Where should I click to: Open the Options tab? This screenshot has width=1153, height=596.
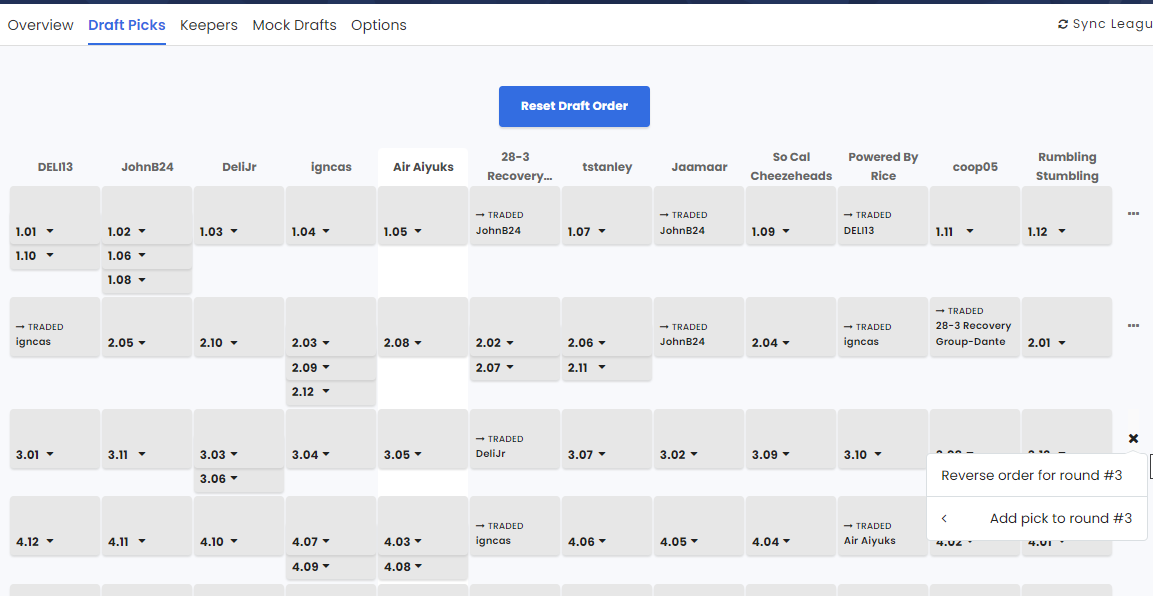tap(378, 25)
